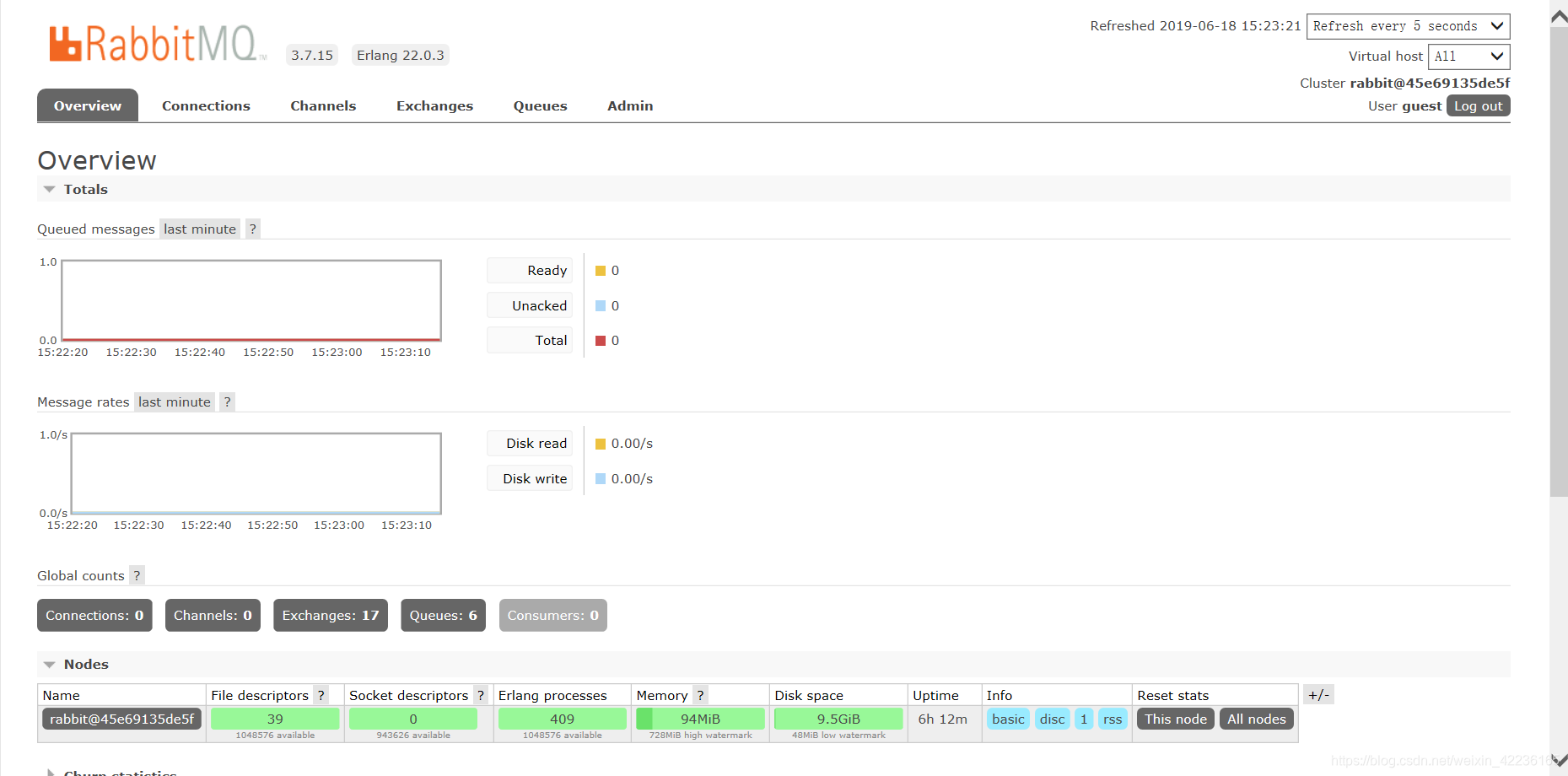Click the Exchanges: 17 count button

331,615
